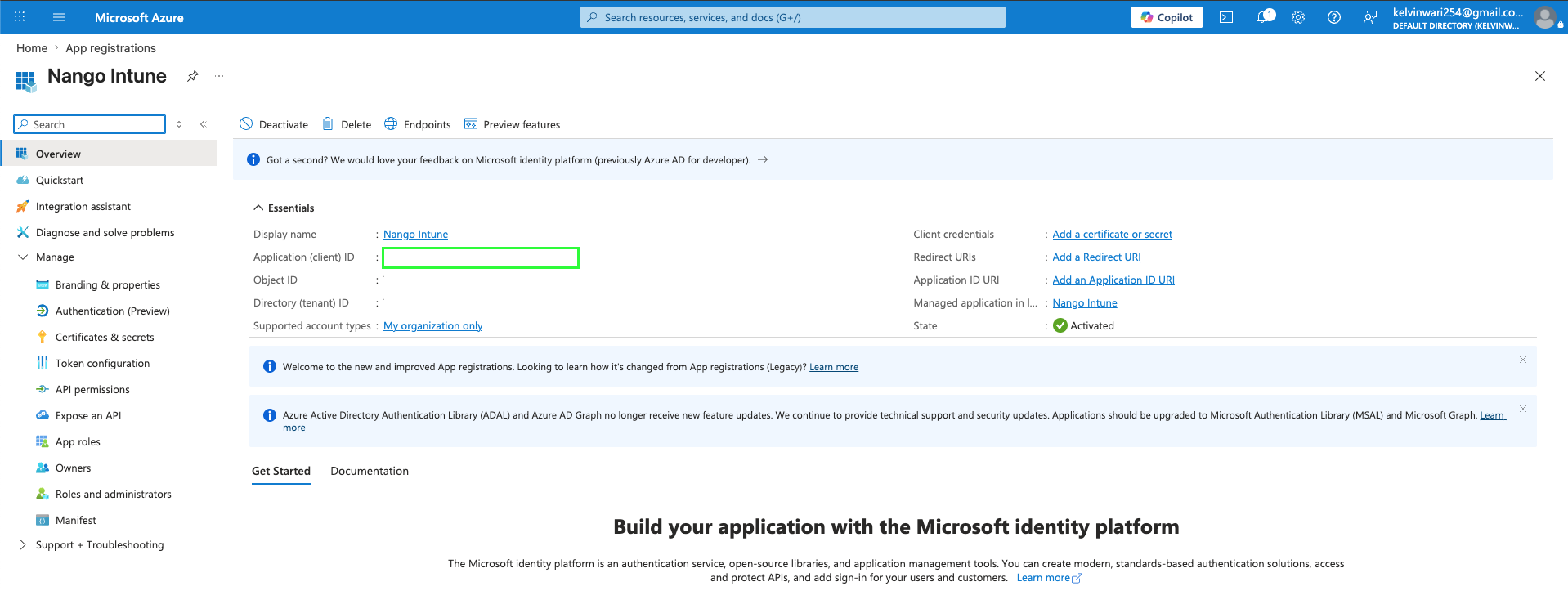Click the Microsoft Azure portal title
1568x591 pixels.
(x=139, y=17)
